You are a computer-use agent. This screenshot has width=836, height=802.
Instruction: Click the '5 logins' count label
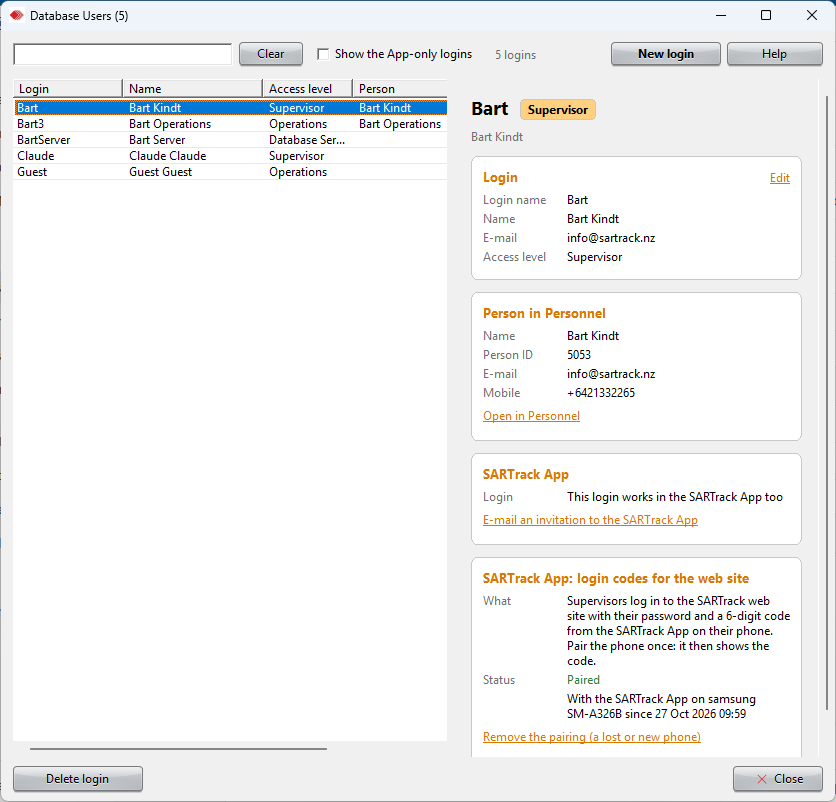pyautogui.click(x=515, y=55)
